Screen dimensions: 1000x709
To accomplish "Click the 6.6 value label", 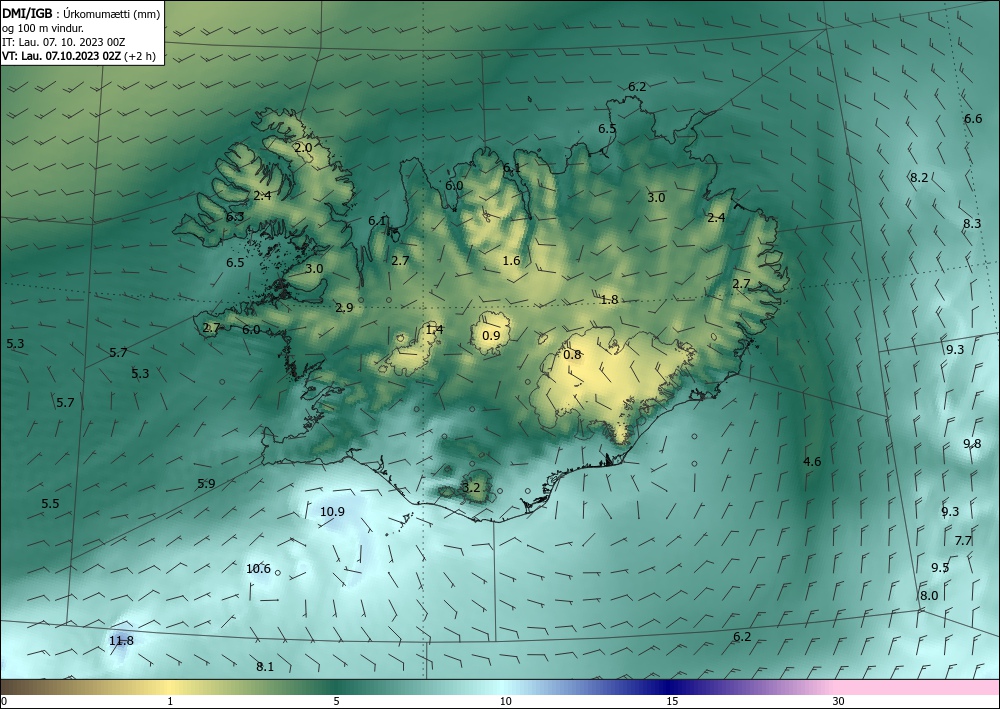I will click(x=973, y=119).
